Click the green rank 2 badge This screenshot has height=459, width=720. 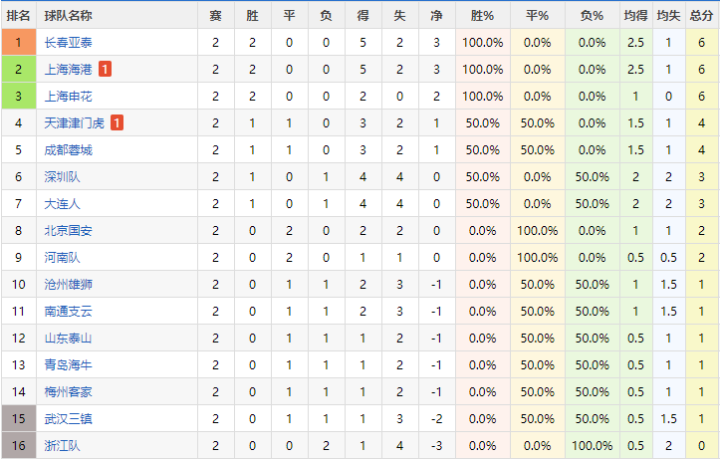point(18,69)
